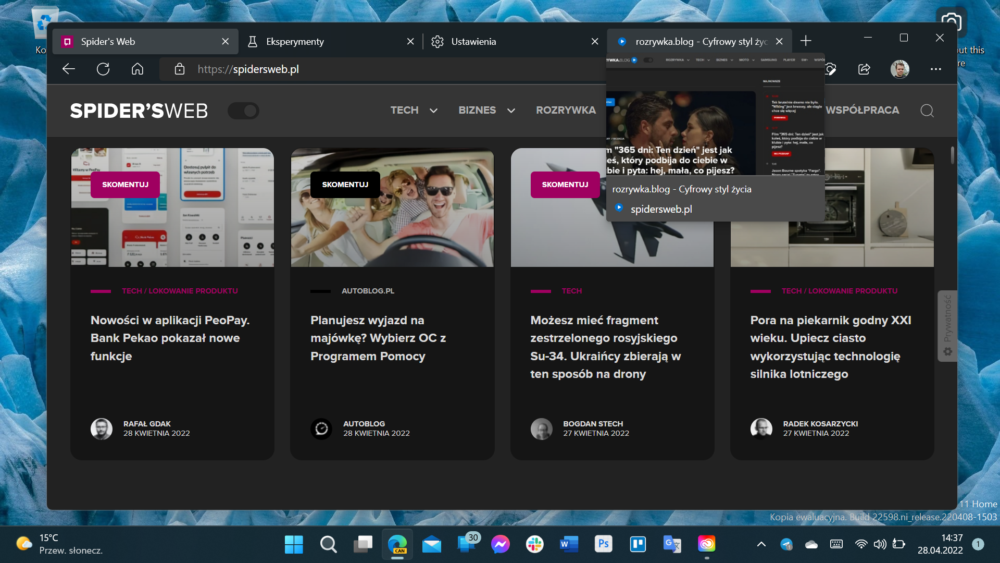Switch to the Eksperymenty tab
Screen dimensions: 1000x563
click(x=330, y=41)
